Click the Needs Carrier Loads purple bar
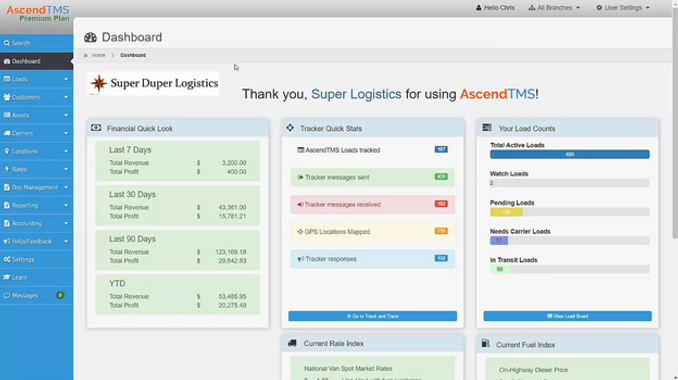The image size is (678, 380). coord(499,240)
